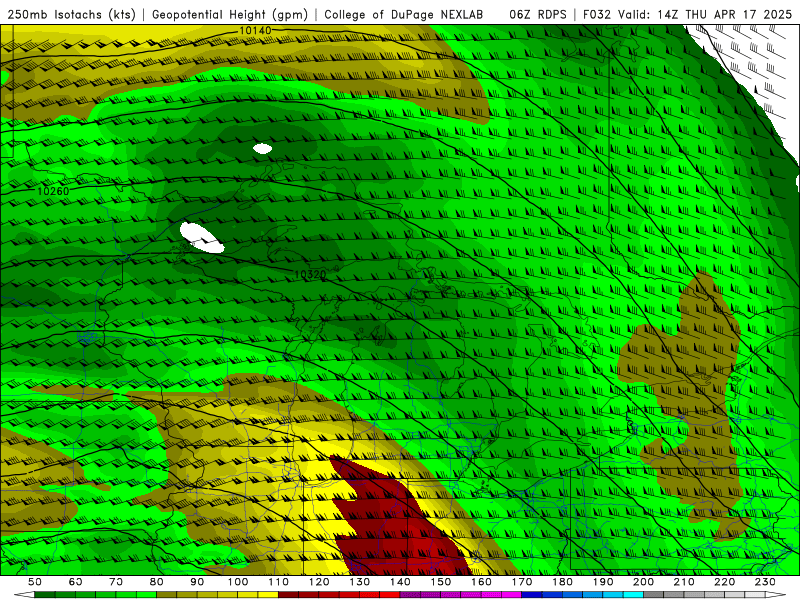Click the 50 value on the legend
Image resolution: width=800 pixels, height=600 pixels.
click(35, 582)
